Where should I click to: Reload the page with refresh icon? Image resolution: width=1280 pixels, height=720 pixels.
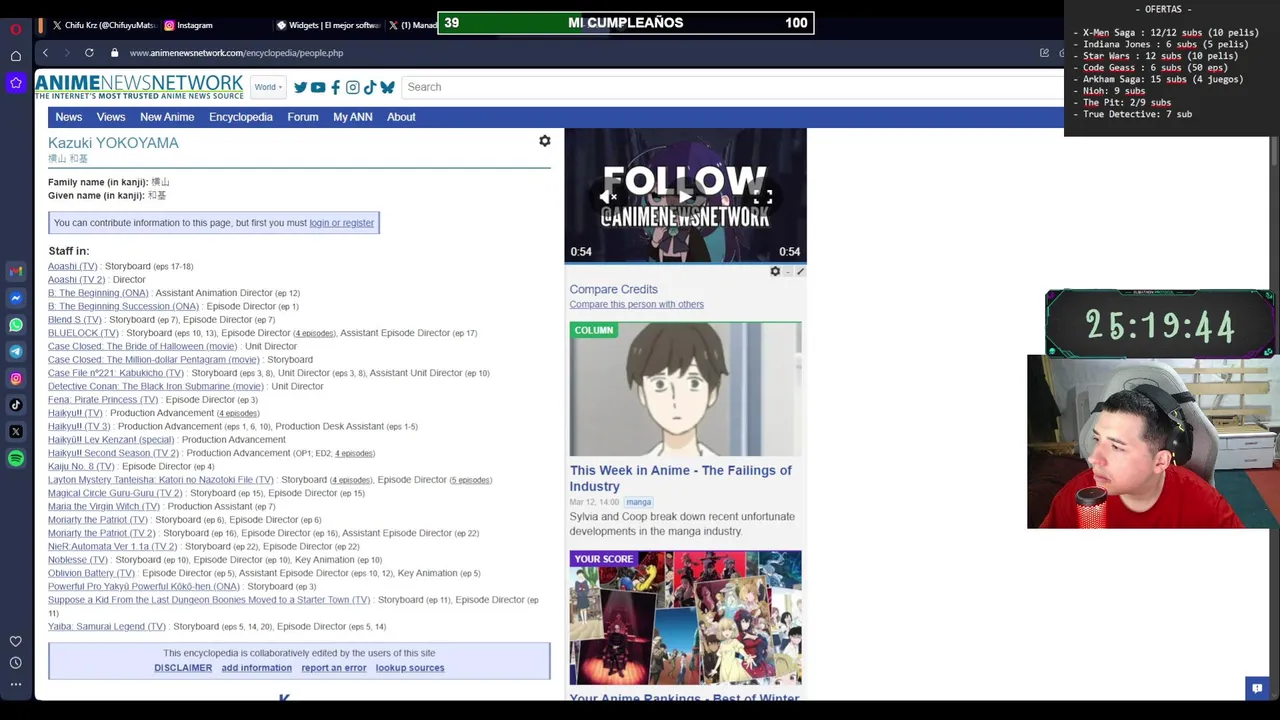(89, 53)
